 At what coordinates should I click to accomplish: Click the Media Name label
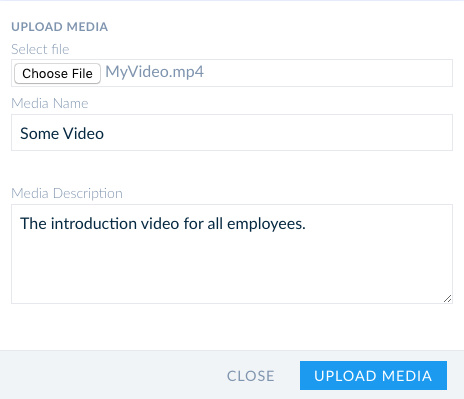(x=50, y=103)
